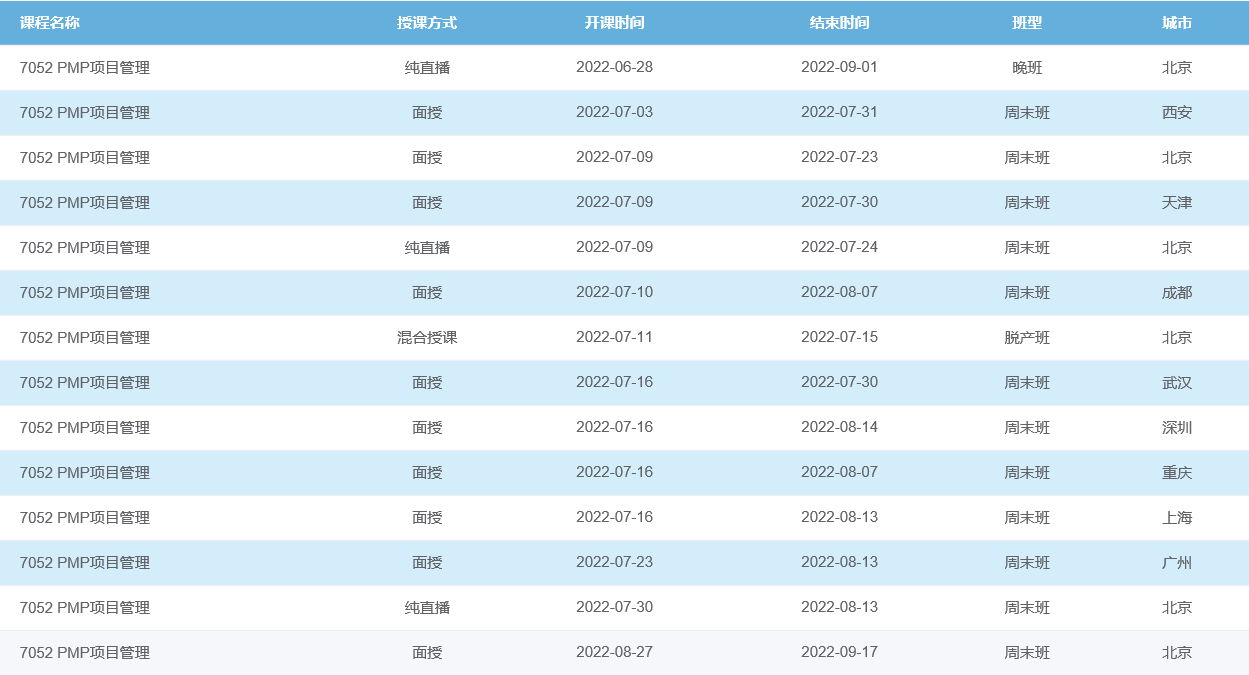
Task: Click the end date 2022-08-14
Action: click(839, 427)
